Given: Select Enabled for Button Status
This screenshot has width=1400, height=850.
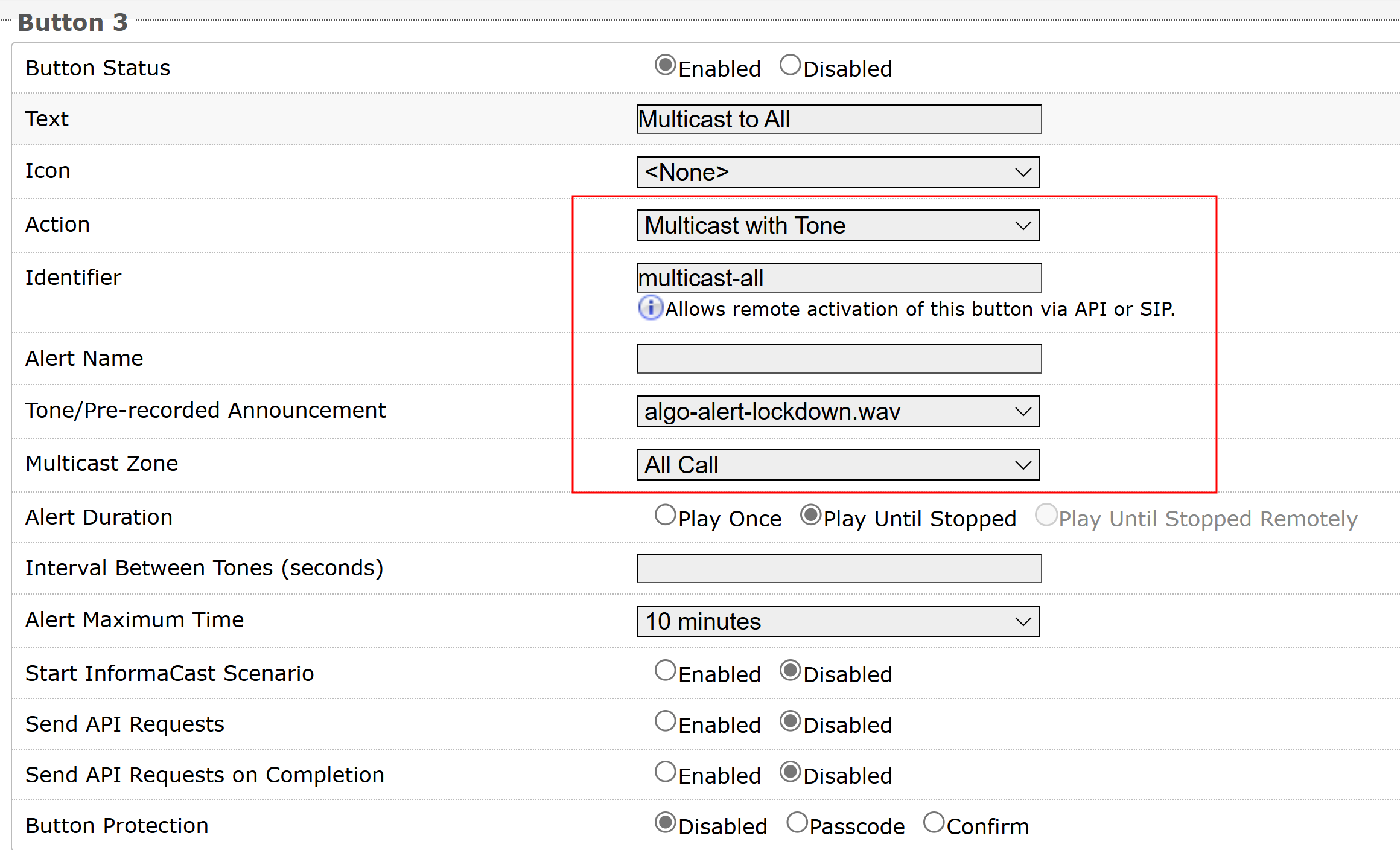Looking at the screenshot, I should 665,65.
